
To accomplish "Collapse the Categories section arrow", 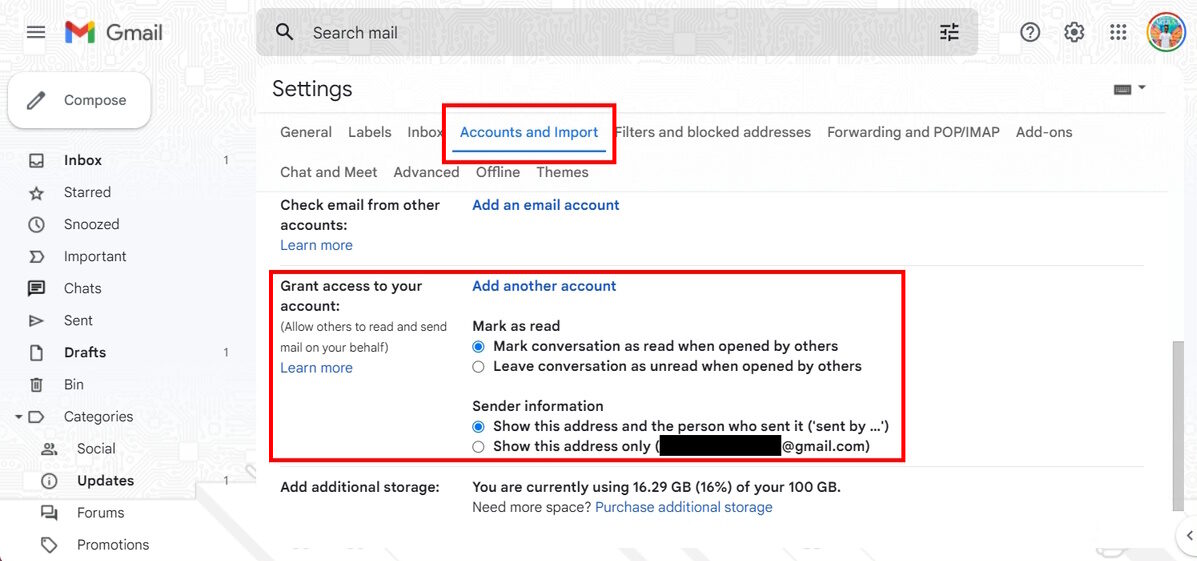I will tap(19, 417).
